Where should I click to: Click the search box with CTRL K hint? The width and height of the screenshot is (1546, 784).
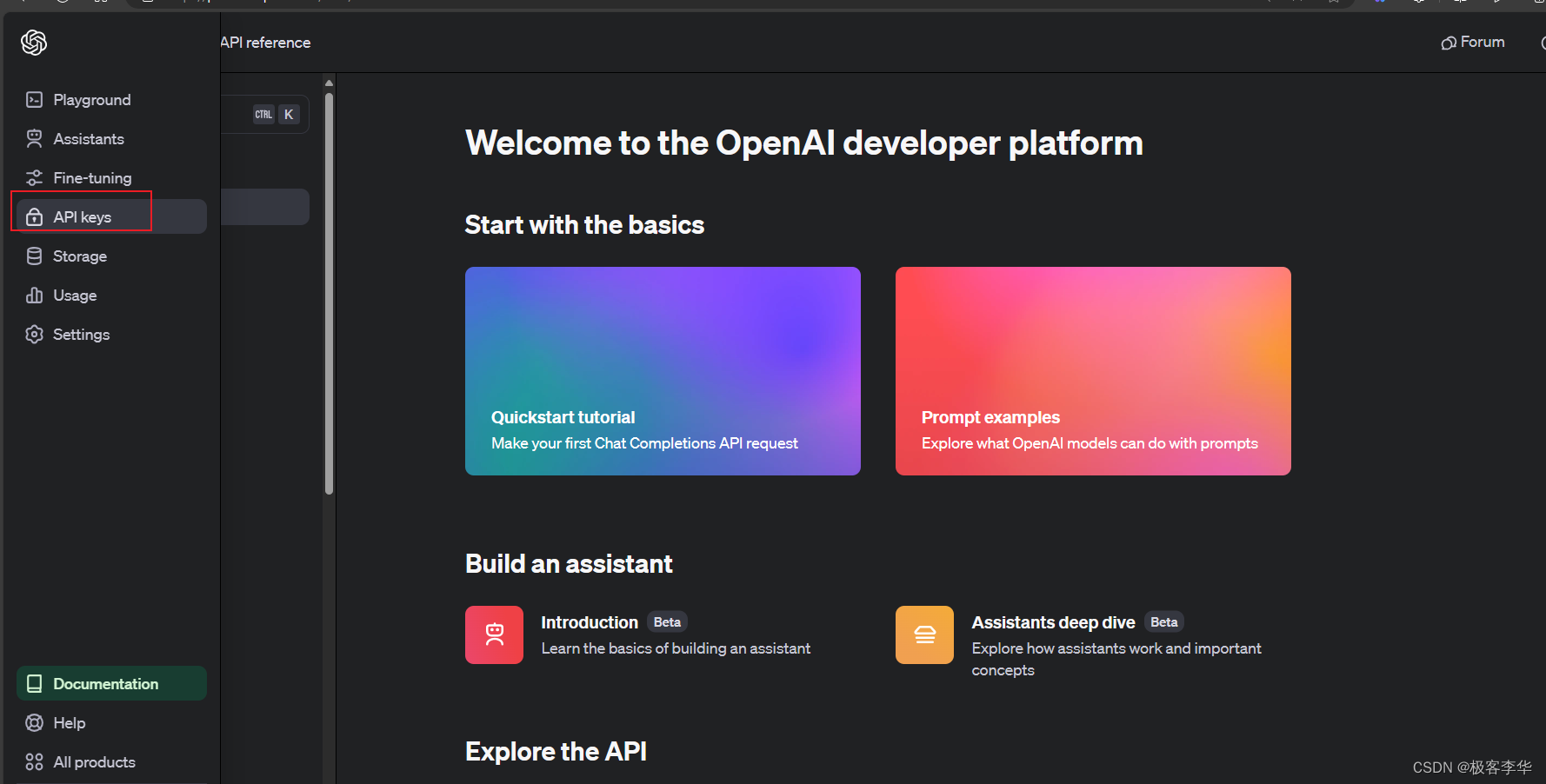pyautogui.click(x=264, y=114)
